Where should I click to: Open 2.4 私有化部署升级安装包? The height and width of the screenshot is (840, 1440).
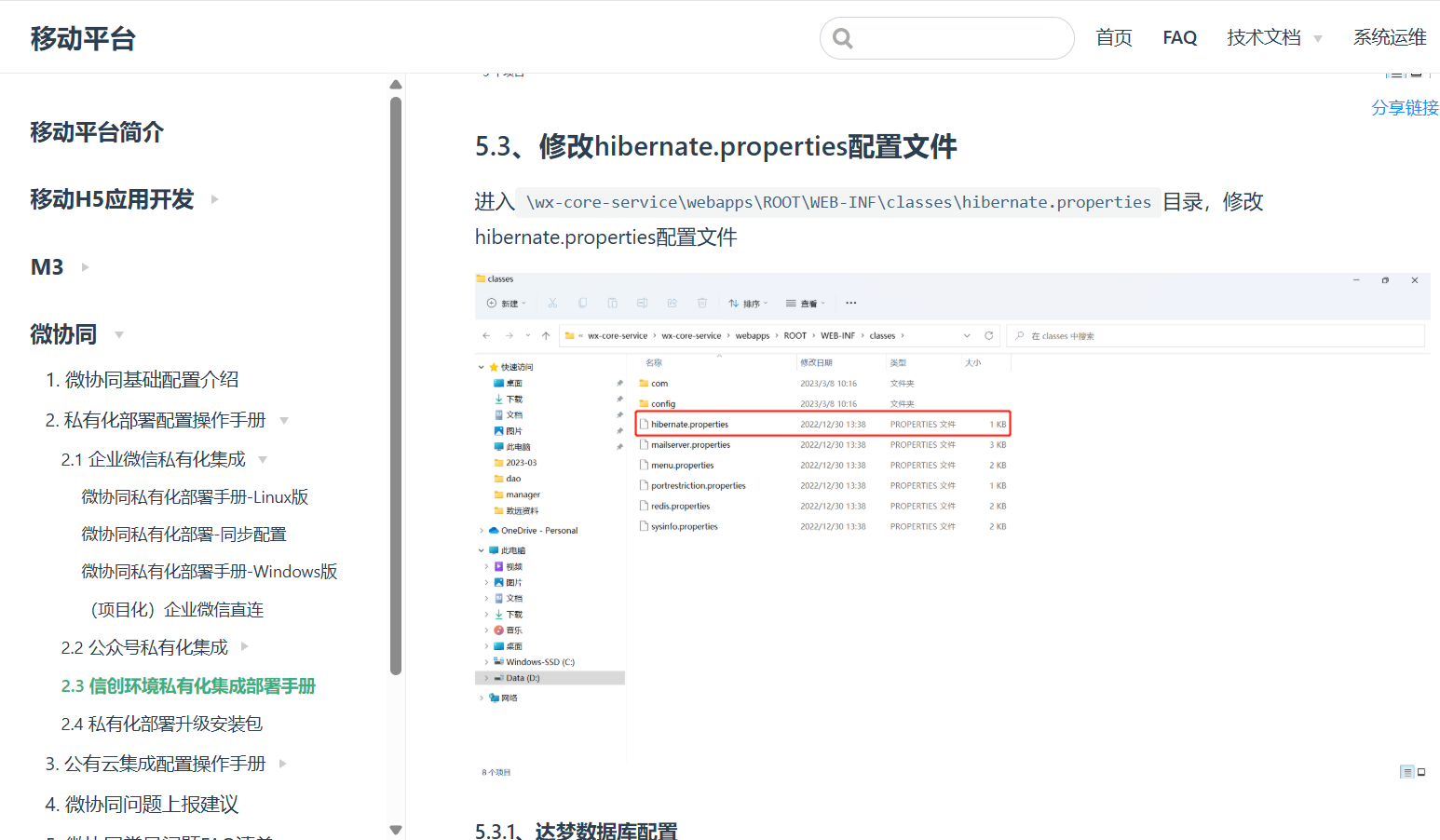coord(162,724)
